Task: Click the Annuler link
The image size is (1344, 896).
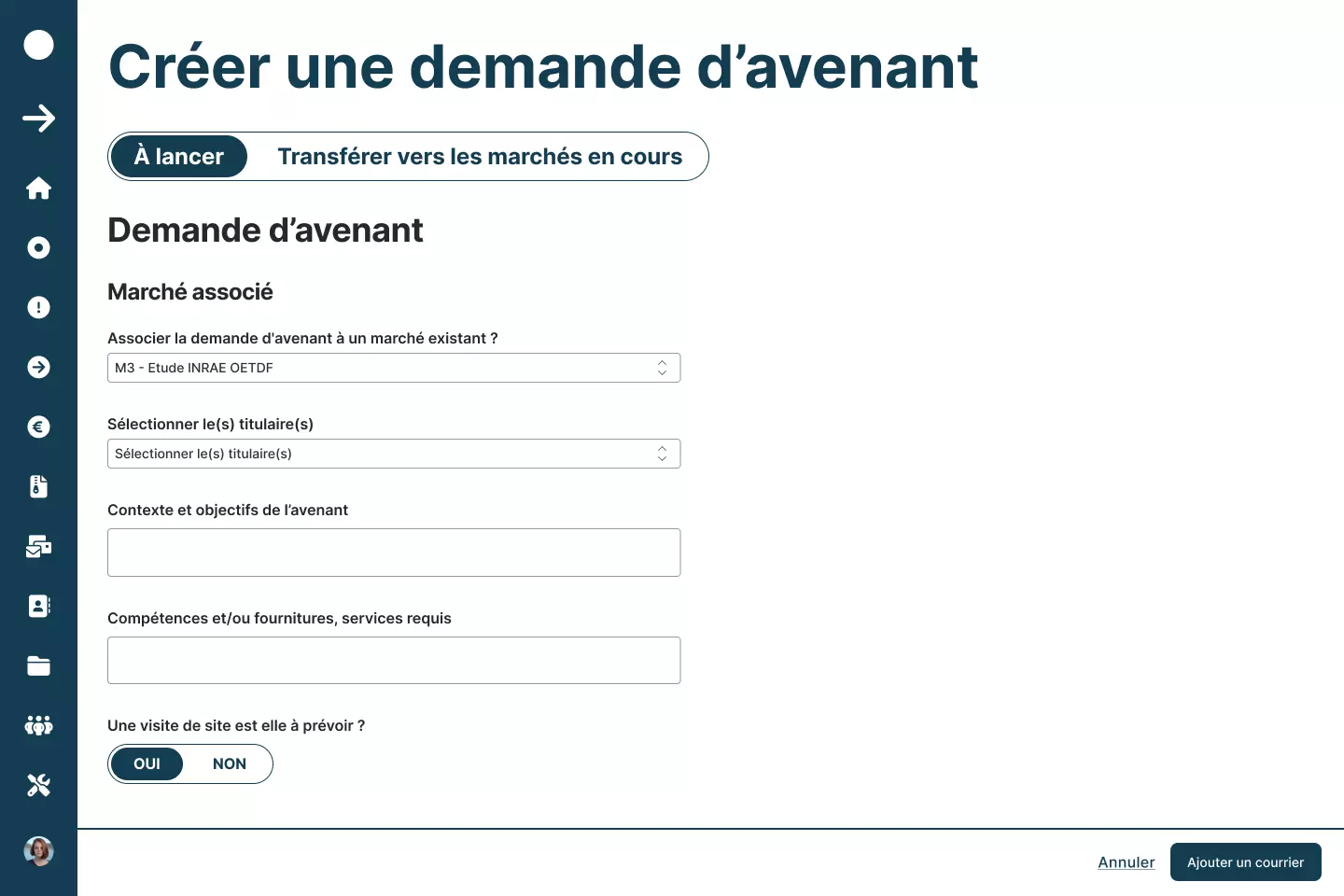Action: pyautogui.click(x=1126, y=862)
